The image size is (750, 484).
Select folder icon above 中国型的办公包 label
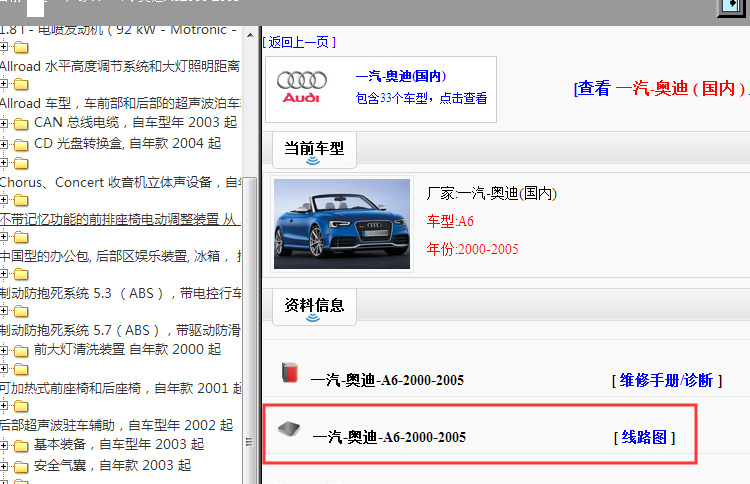tap(21, 237)
